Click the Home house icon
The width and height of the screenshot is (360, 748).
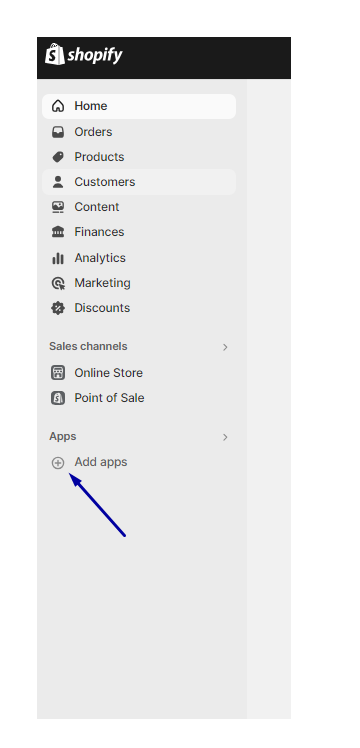click(x=58, y=106)
